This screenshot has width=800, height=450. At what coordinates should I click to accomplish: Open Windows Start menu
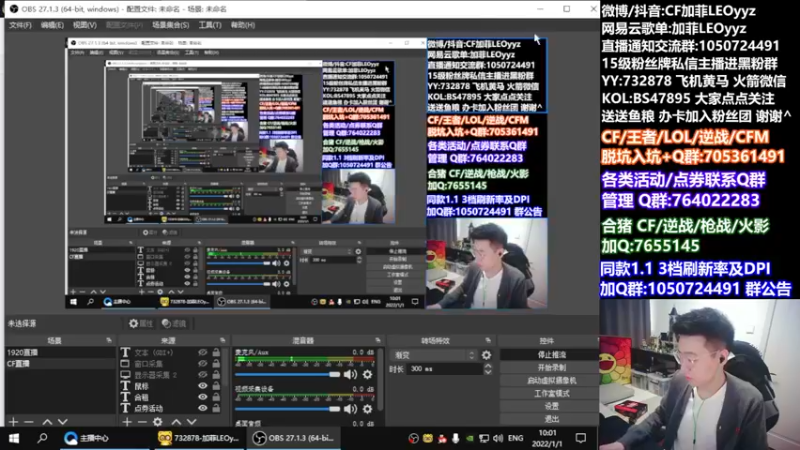click(14, 438)
